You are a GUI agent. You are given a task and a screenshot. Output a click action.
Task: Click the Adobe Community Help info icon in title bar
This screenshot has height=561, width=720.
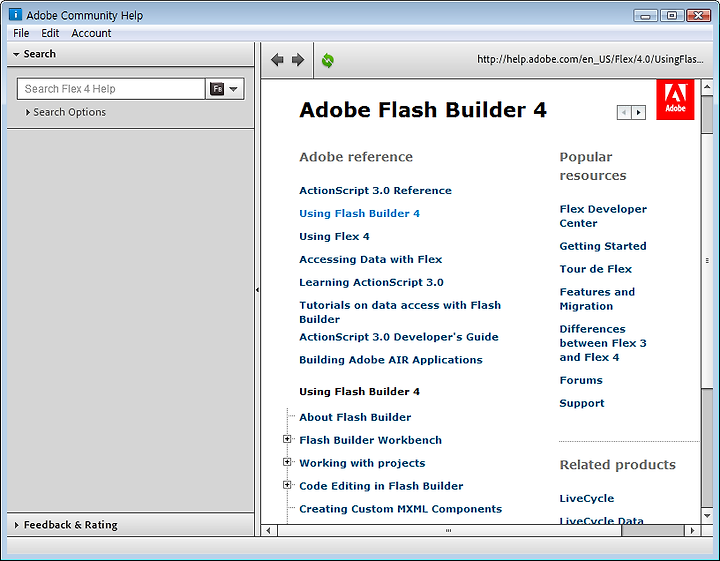coord(15,14)
